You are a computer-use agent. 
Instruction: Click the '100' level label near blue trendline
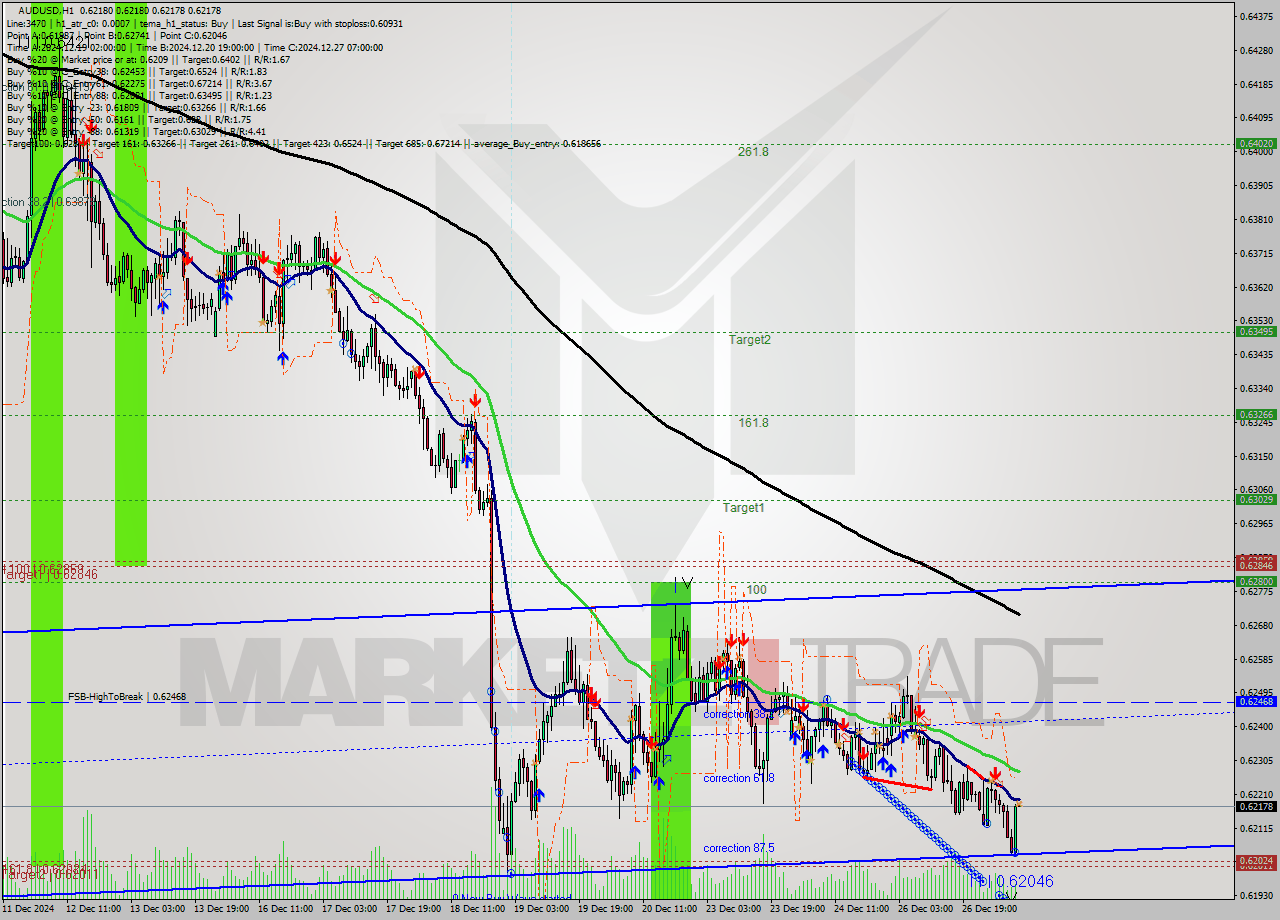pyautogui.click(x=757, y=590)
